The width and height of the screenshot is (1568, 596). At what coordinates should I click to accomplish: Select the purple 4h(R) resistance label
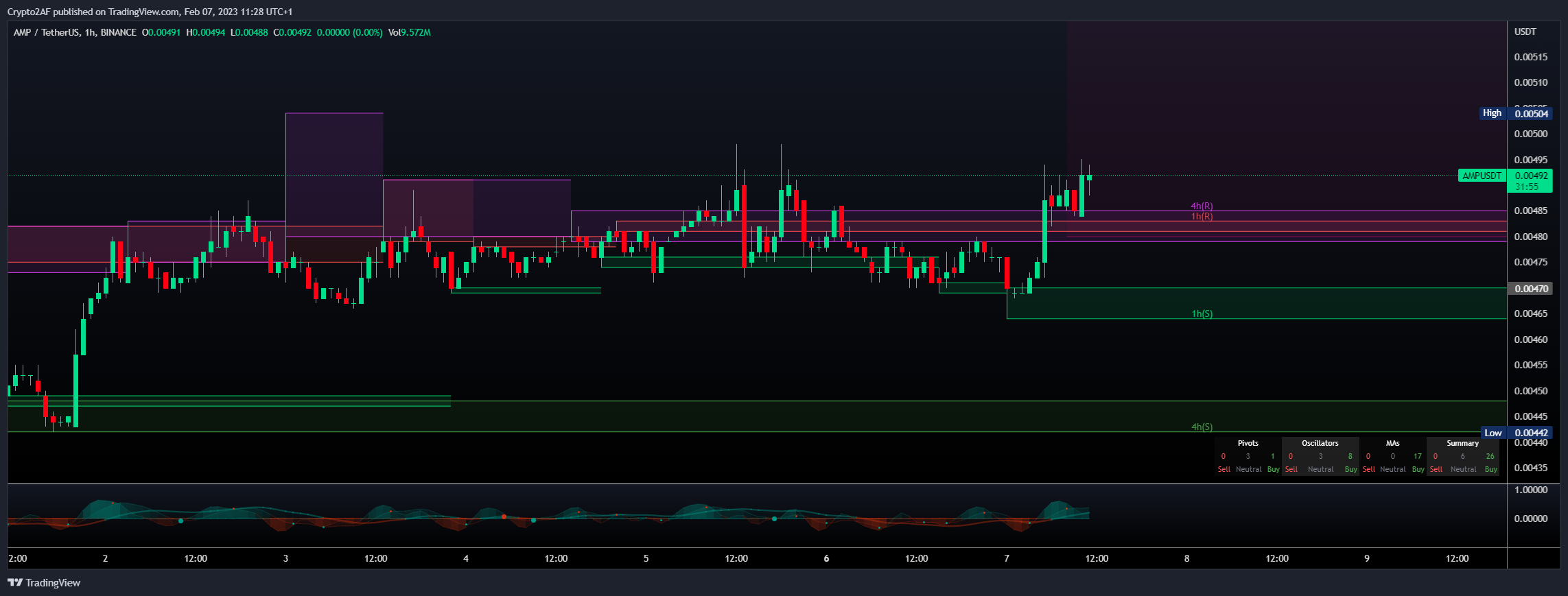click(1202, 206)
